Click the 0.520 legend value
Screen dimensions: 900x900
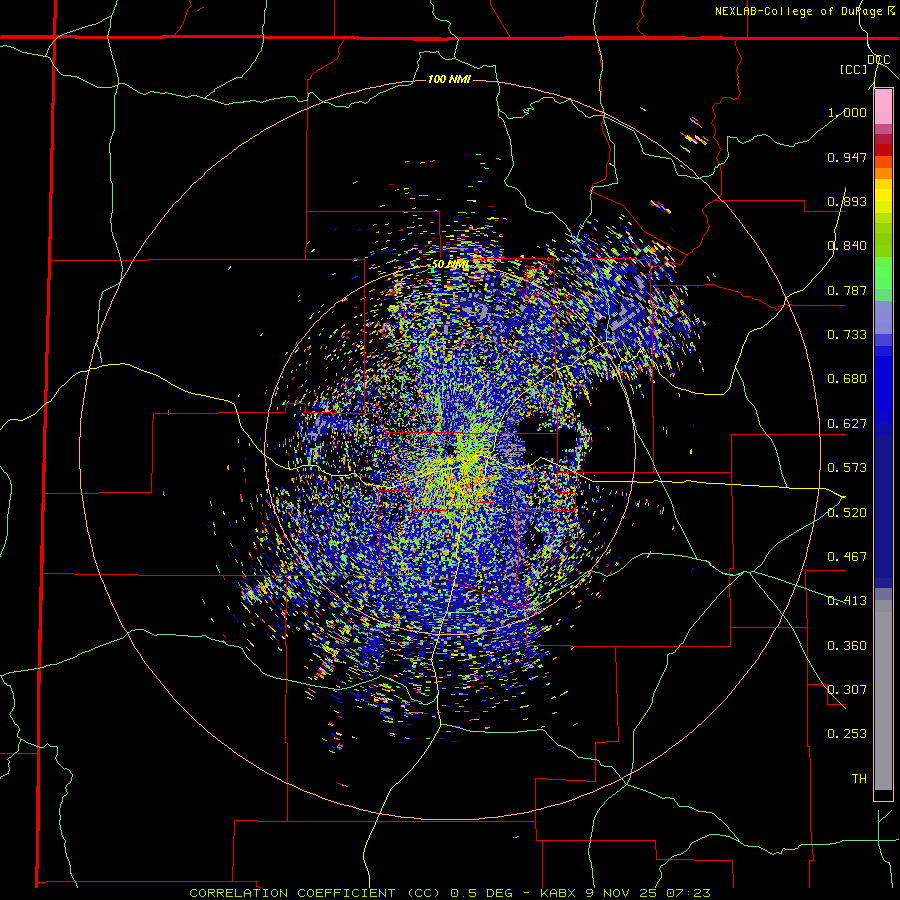click(x=847, y=513)
